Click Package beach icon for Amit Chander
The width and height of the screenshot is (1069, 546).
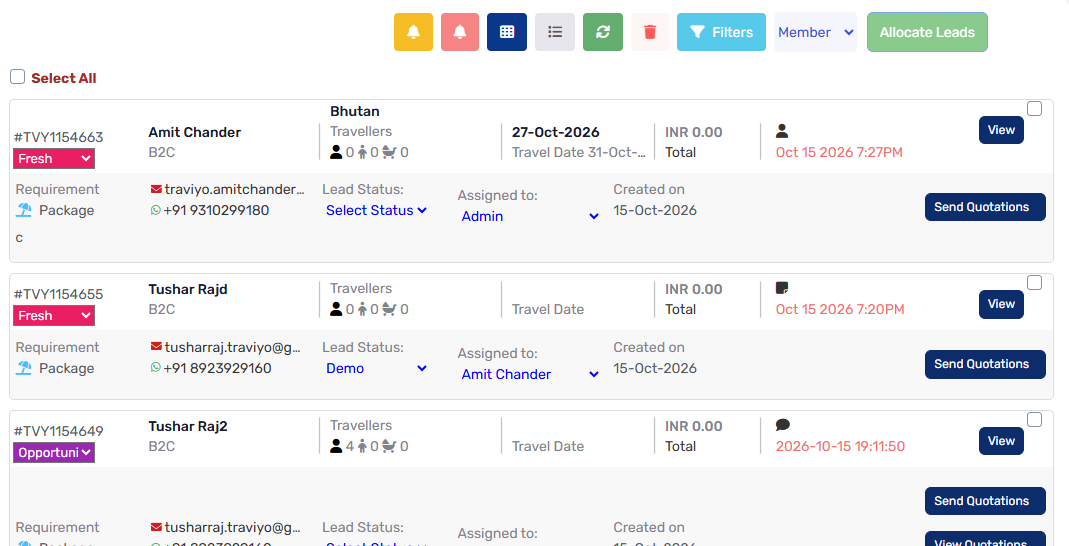(x=24, y=210)
